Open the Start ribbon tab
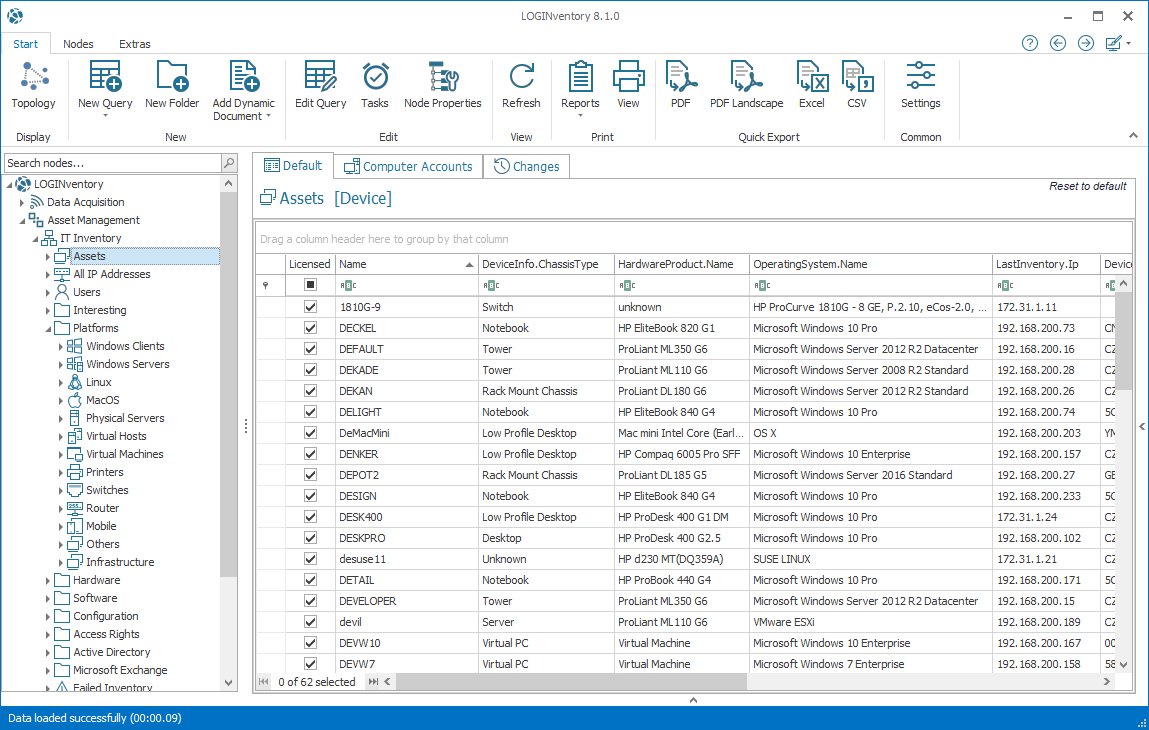The image size is (1149, 730). tap(26, 44)
